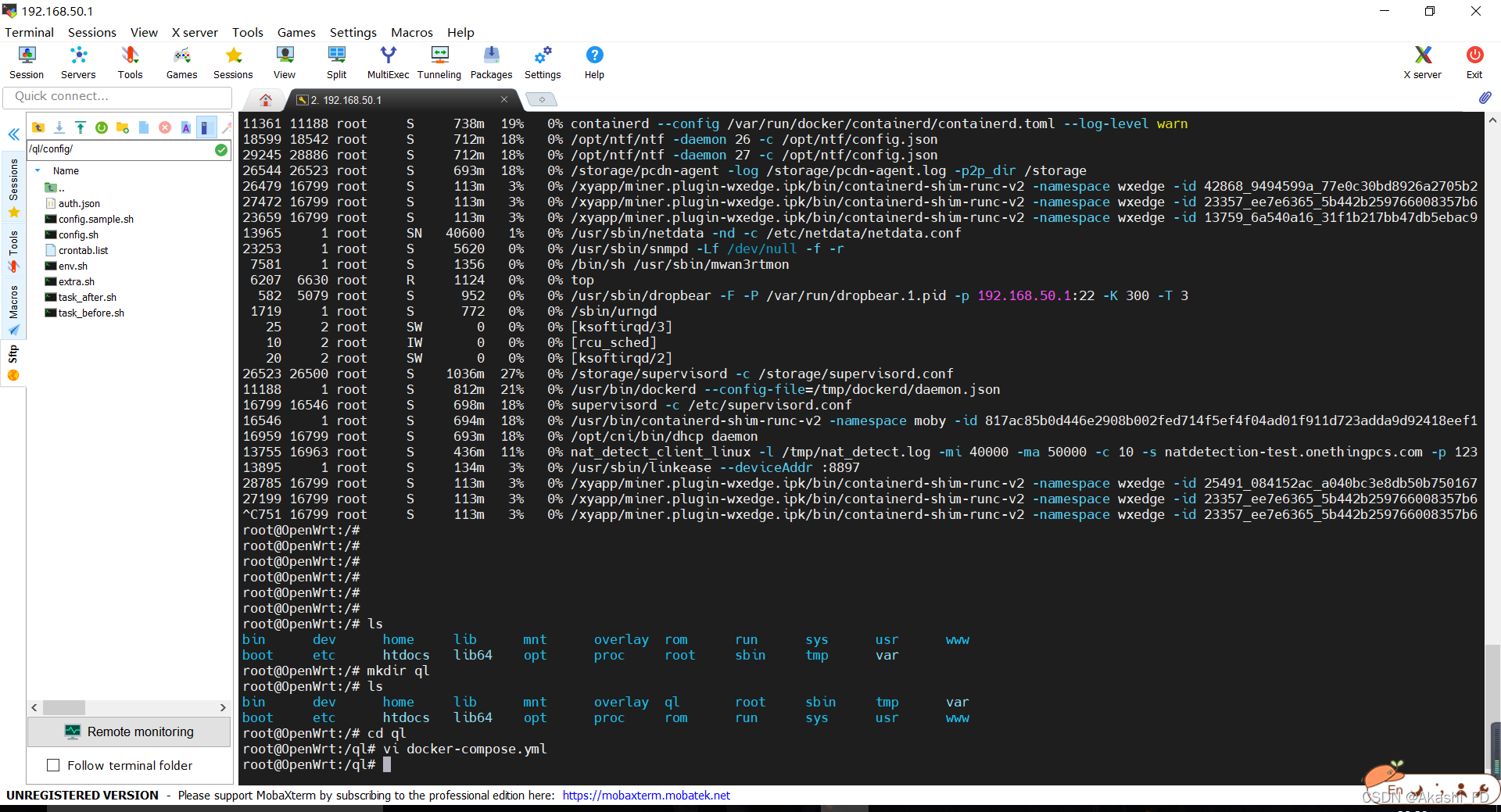This screenshot has width=1501, height=812.
Task: Split the terminal view
Action: (x=336, y=62)
